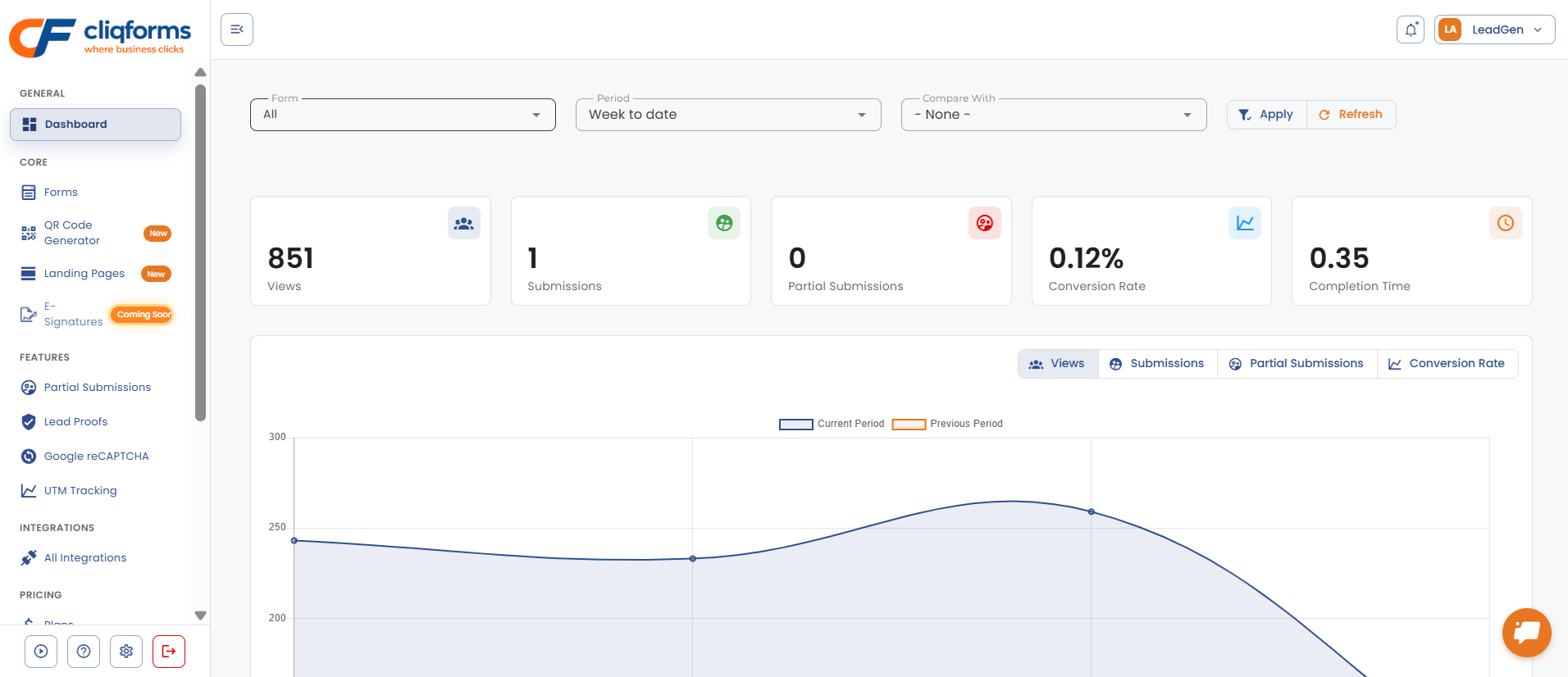Open E-Signatures menu item
The height and width of the screenshot is (677, 1568).
[x=73, y=314]
